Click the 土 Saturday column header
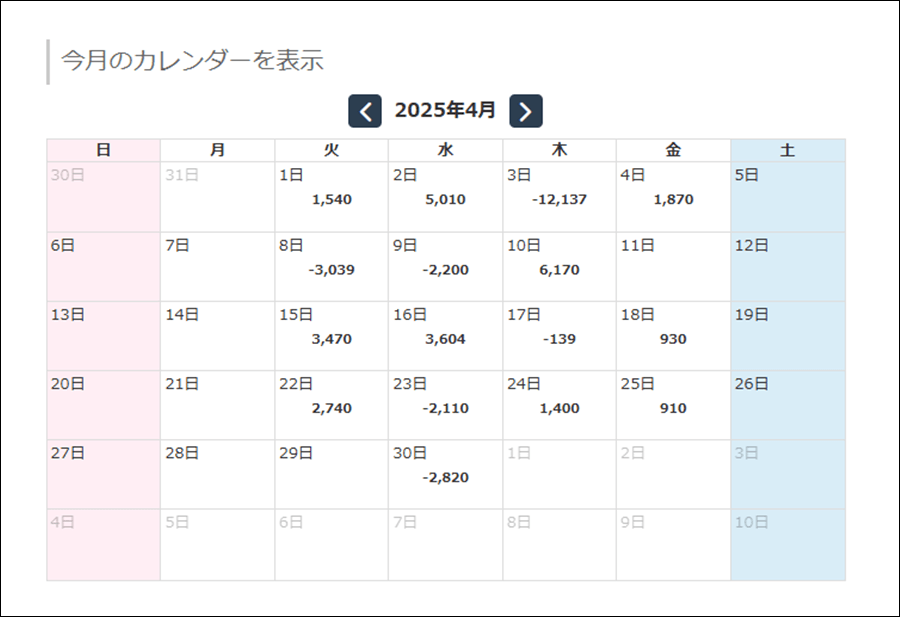 [787, 150]
